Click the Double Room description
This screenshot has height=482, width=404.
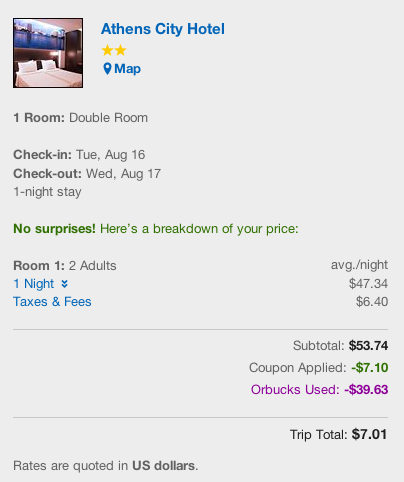108,118
